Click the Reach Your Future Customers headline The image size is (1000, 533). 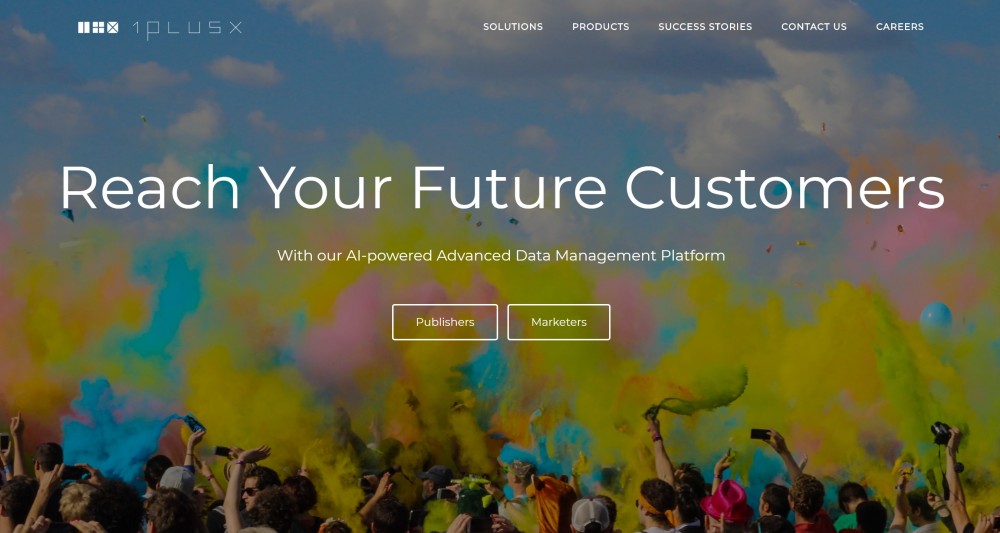pyautogui.click(x=502, y=187)
